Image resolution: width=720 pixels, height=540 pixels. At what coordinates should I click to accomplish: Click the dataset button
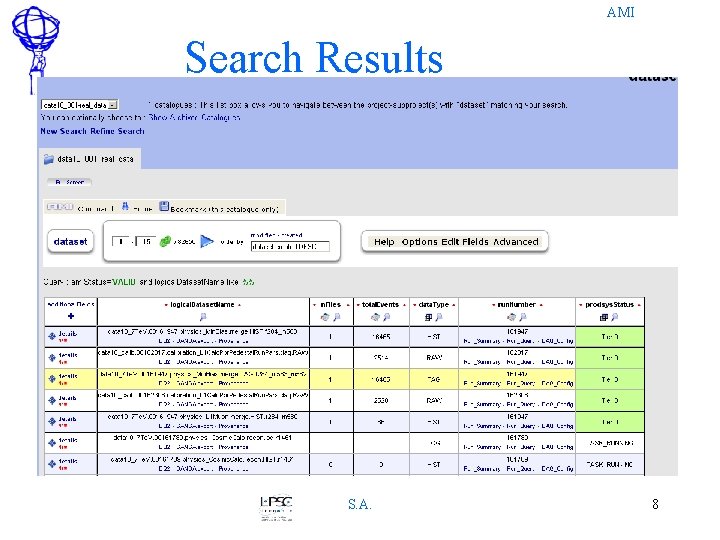click(70, 242)
